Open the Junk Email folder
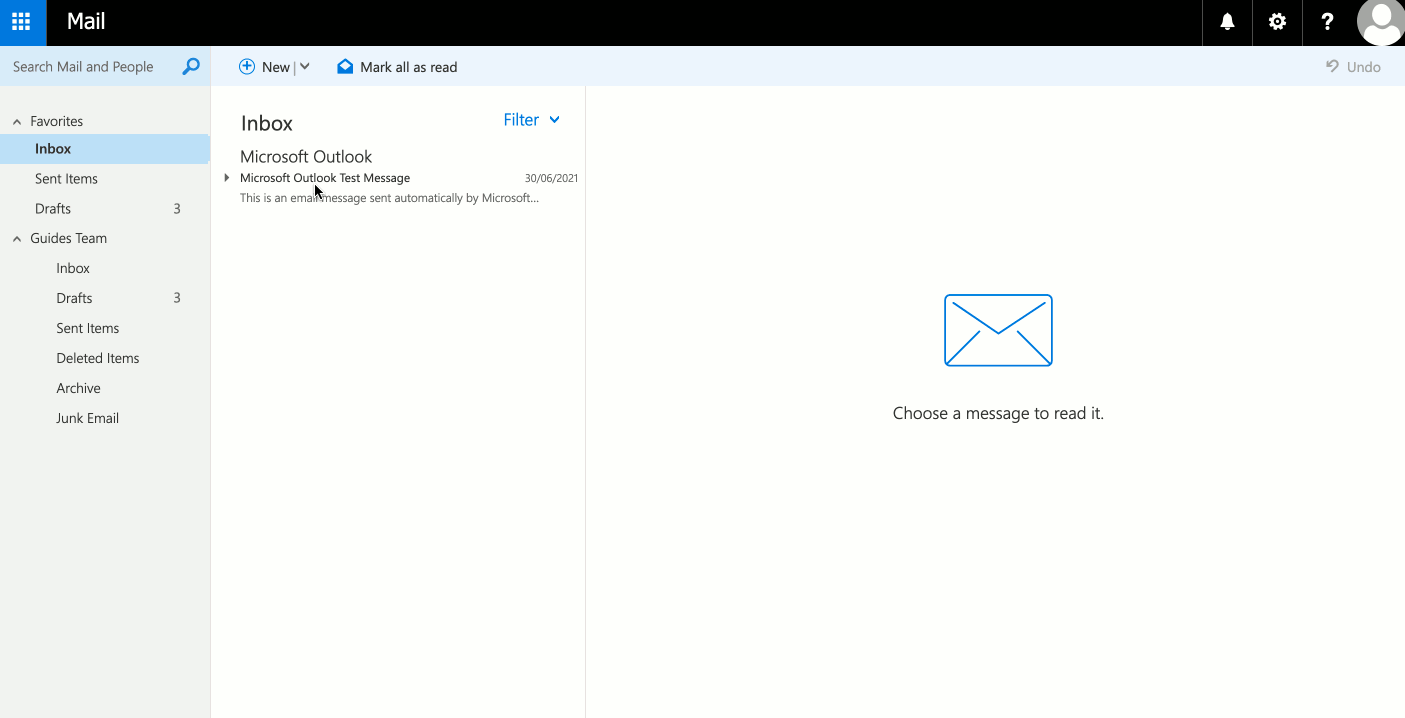This screenshot has width=1405, height=718. 87,417
